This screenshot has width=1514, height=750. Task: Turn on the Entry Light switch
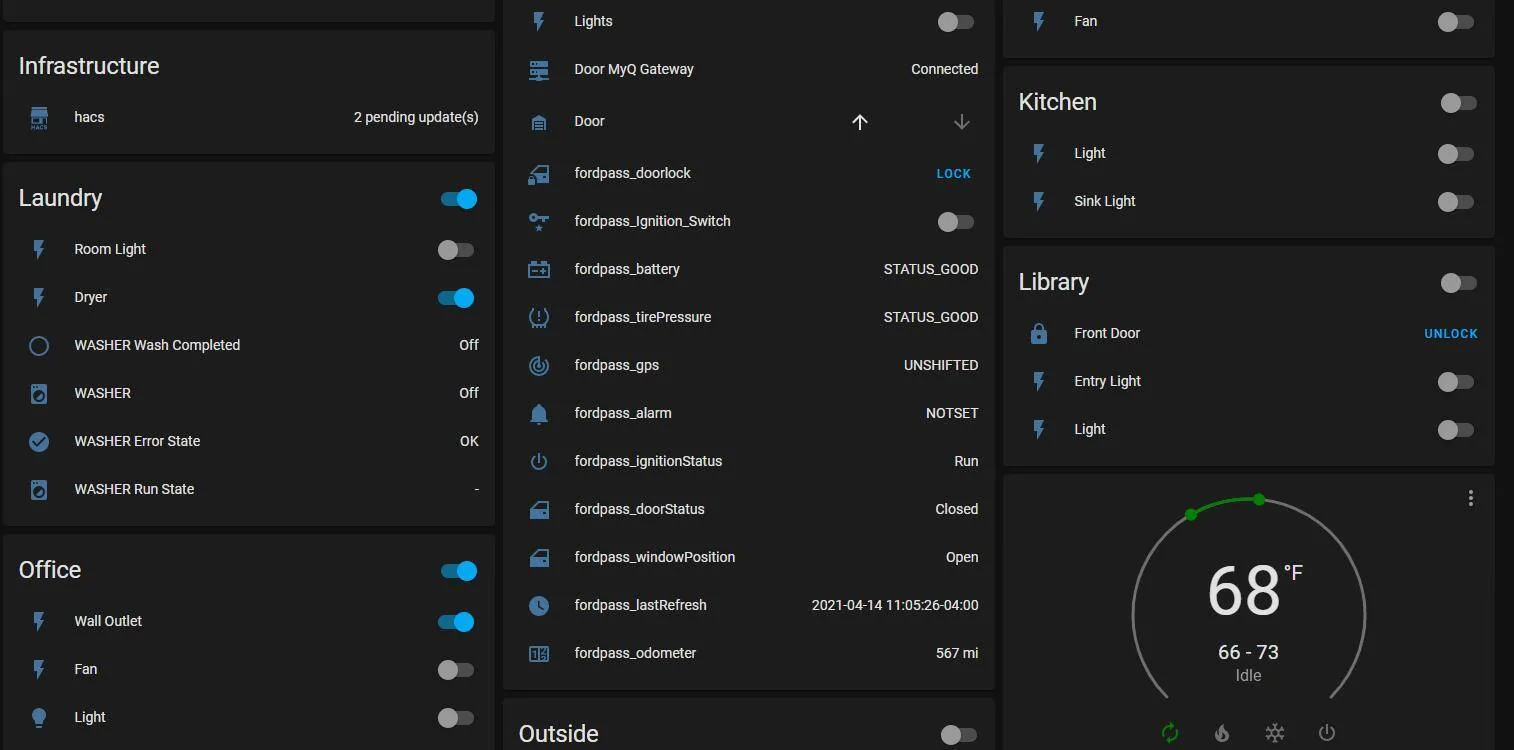point(1456,382)
